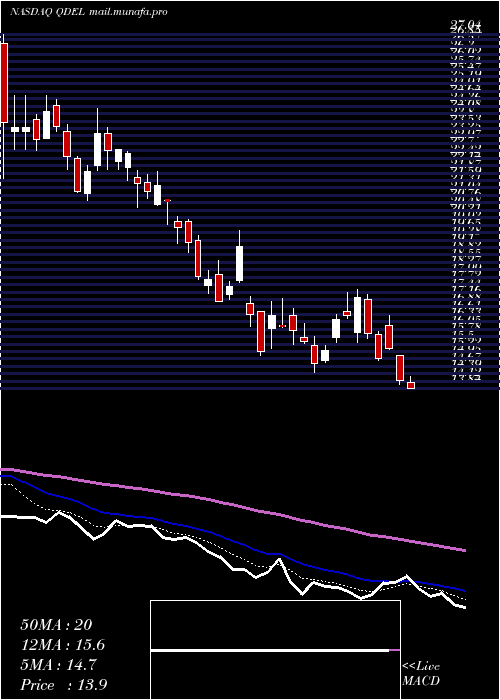Click the NASDAQ QDEL mail.munafa.pro chart title
Screen dimensions: 500x700
coord(89,12)
